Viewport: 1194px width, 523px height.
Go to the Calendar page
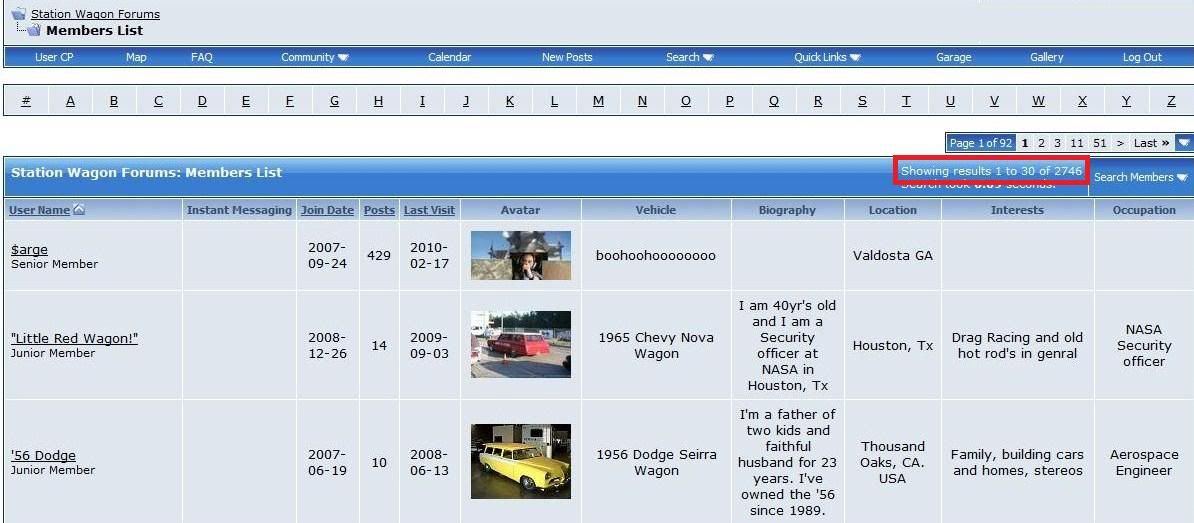click(449, 57)
